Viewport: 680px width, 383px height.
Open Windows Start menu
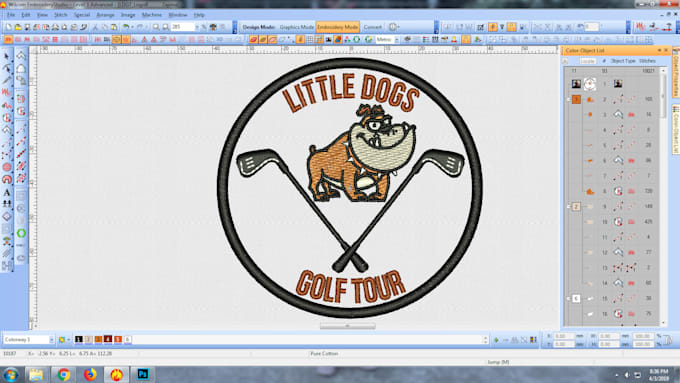tap(10, 374)
